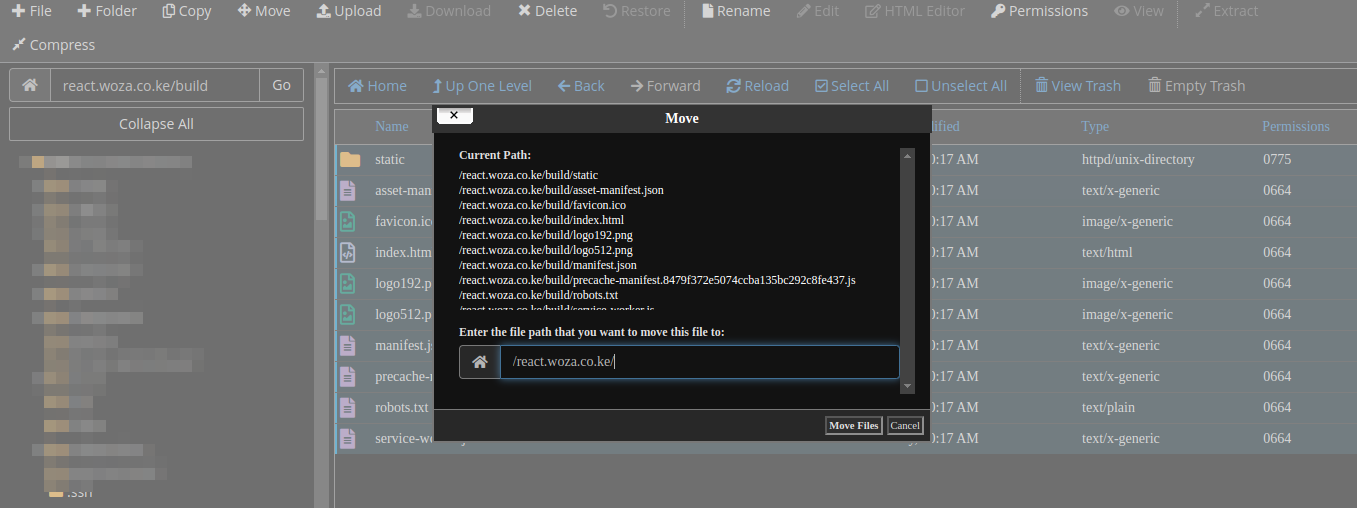
Task: Click the Extract toolbar button
Action: coord(1227,11)
